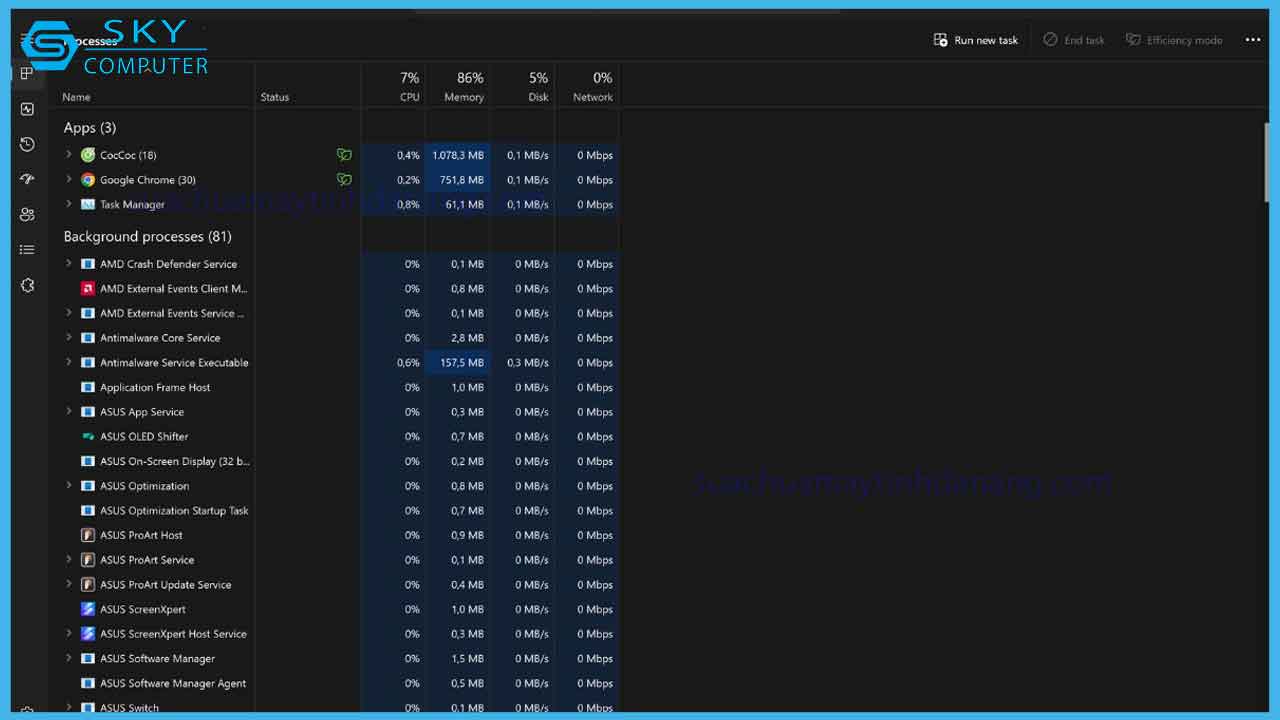The width and height of the screenshot is (1280, 720).
Task: Open the Users page sidebar icon
Action: [x=27, y=214]
